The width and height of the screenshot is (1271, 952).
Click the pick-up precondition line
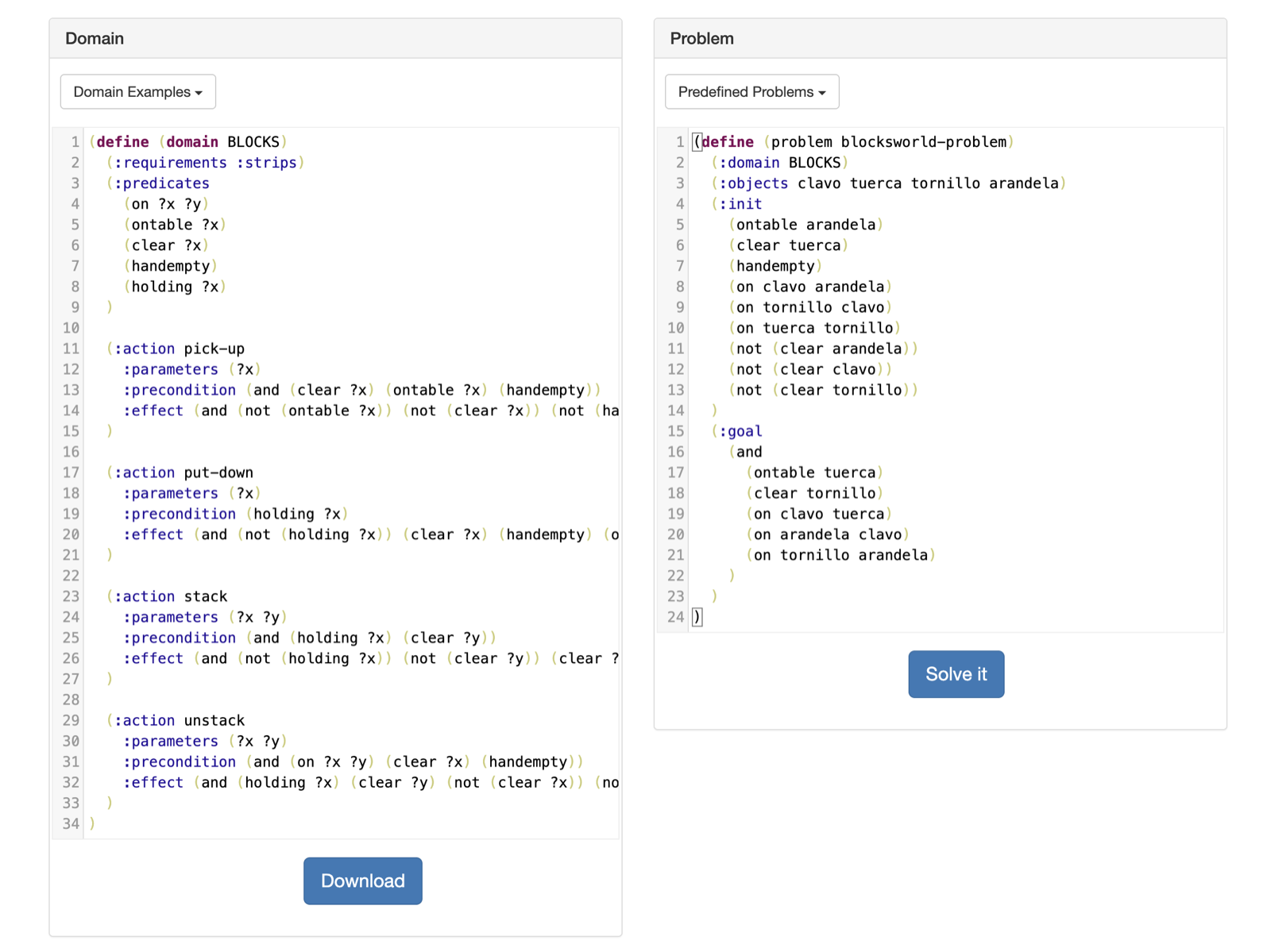coord(362,390)
